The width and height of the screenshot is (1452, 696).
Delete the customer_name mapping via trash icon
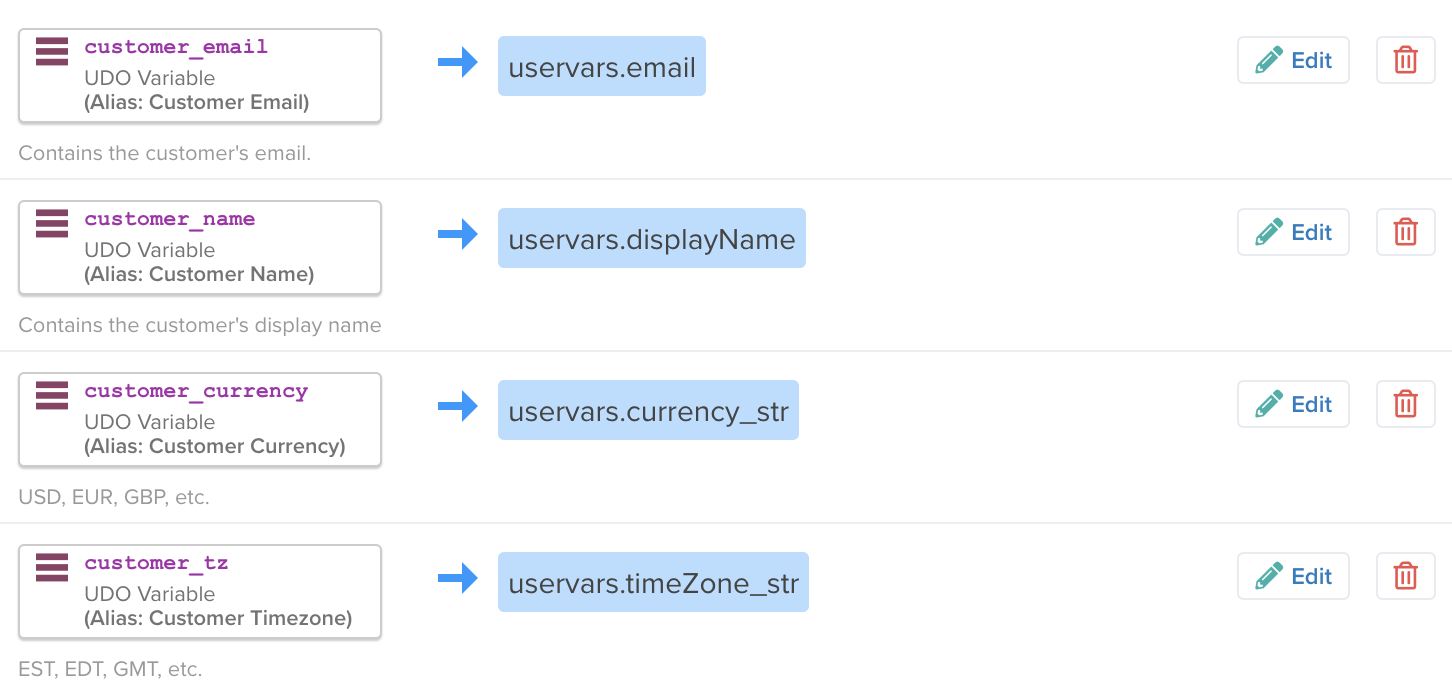pos(1406,232)
